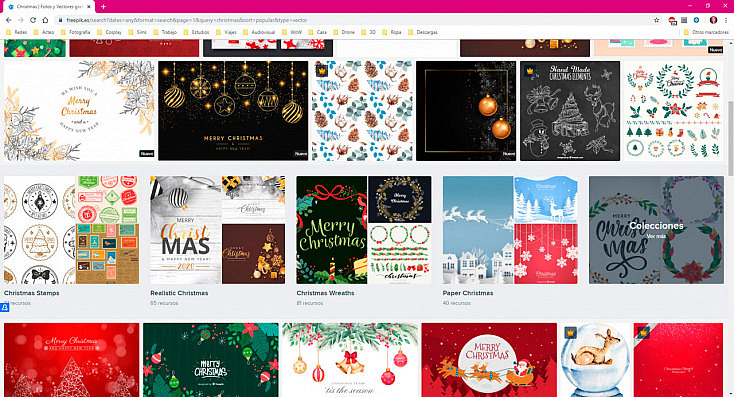Screen dimensions: 734x397
Task: Open the user profile avatar icon
Action: [713, 20]
